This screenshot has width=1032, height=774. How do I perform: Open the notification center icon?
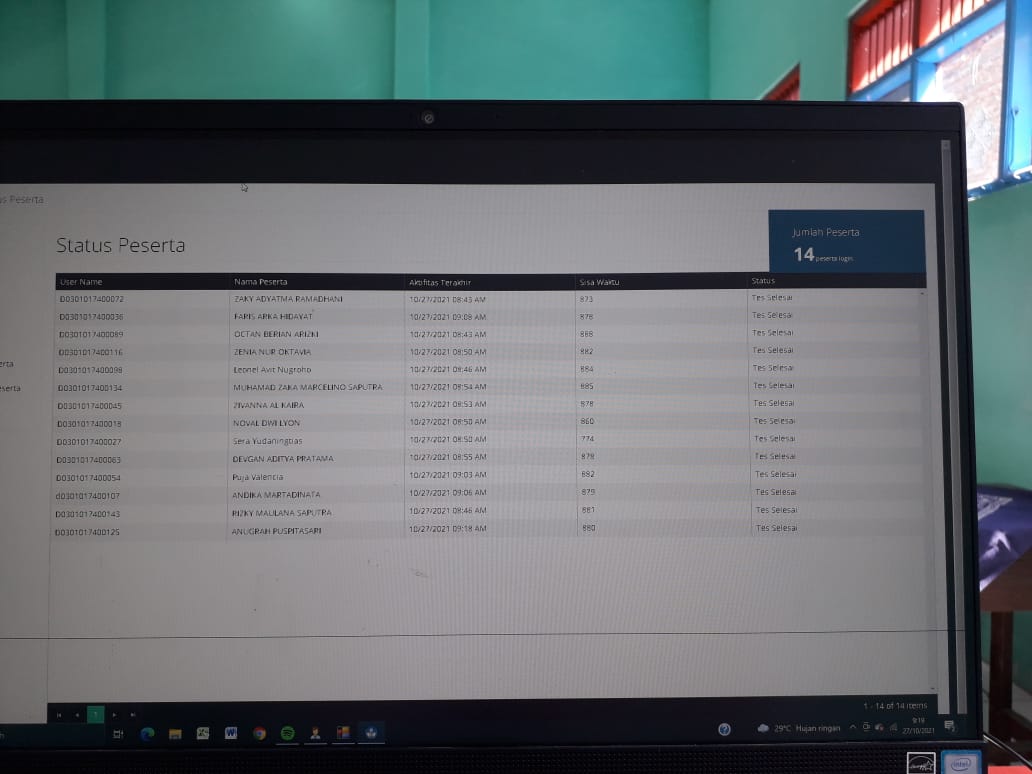coord(949,726)
